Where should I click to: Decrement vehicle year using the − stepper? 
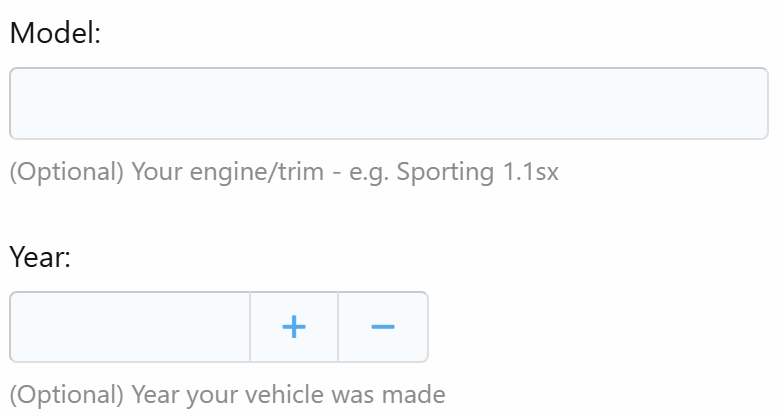tap(383, 327)
